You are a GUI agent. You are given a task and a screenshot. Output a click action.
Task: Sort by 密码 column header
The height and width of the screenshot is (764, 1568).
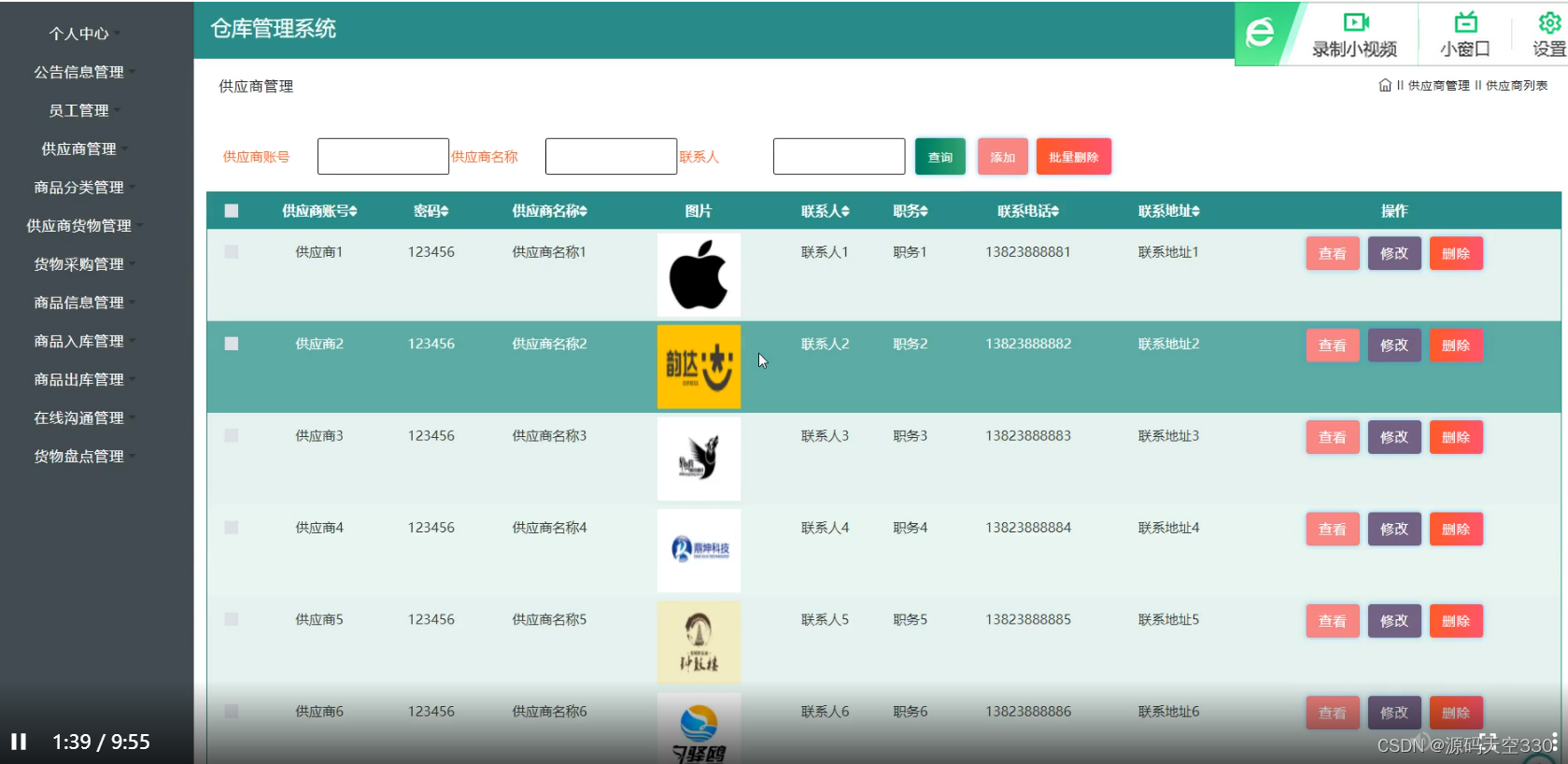pos(431,211)
